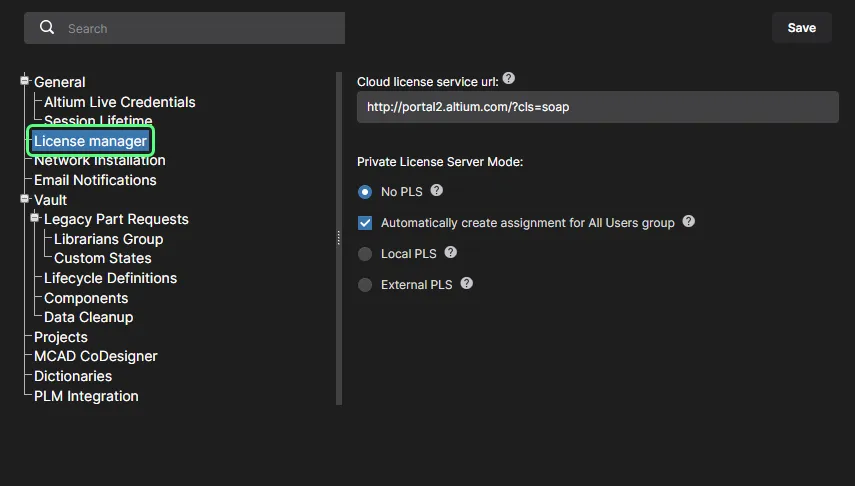
Task: Click into the Search box
Action: tap(200, 28)
